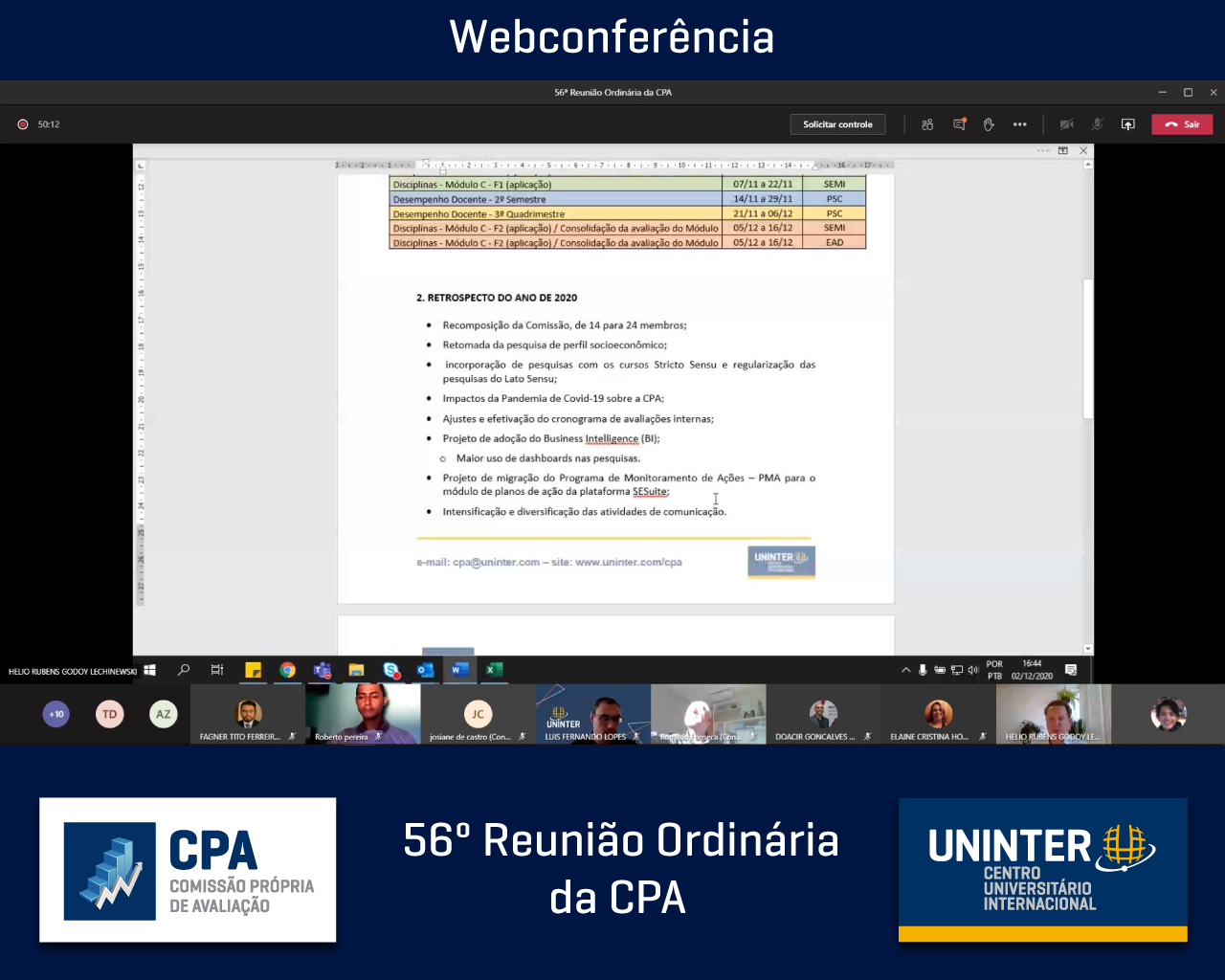Screen dimensions: 1225x980
Task: Show the participants list in Teams
Action: click(x=927, y=124)
